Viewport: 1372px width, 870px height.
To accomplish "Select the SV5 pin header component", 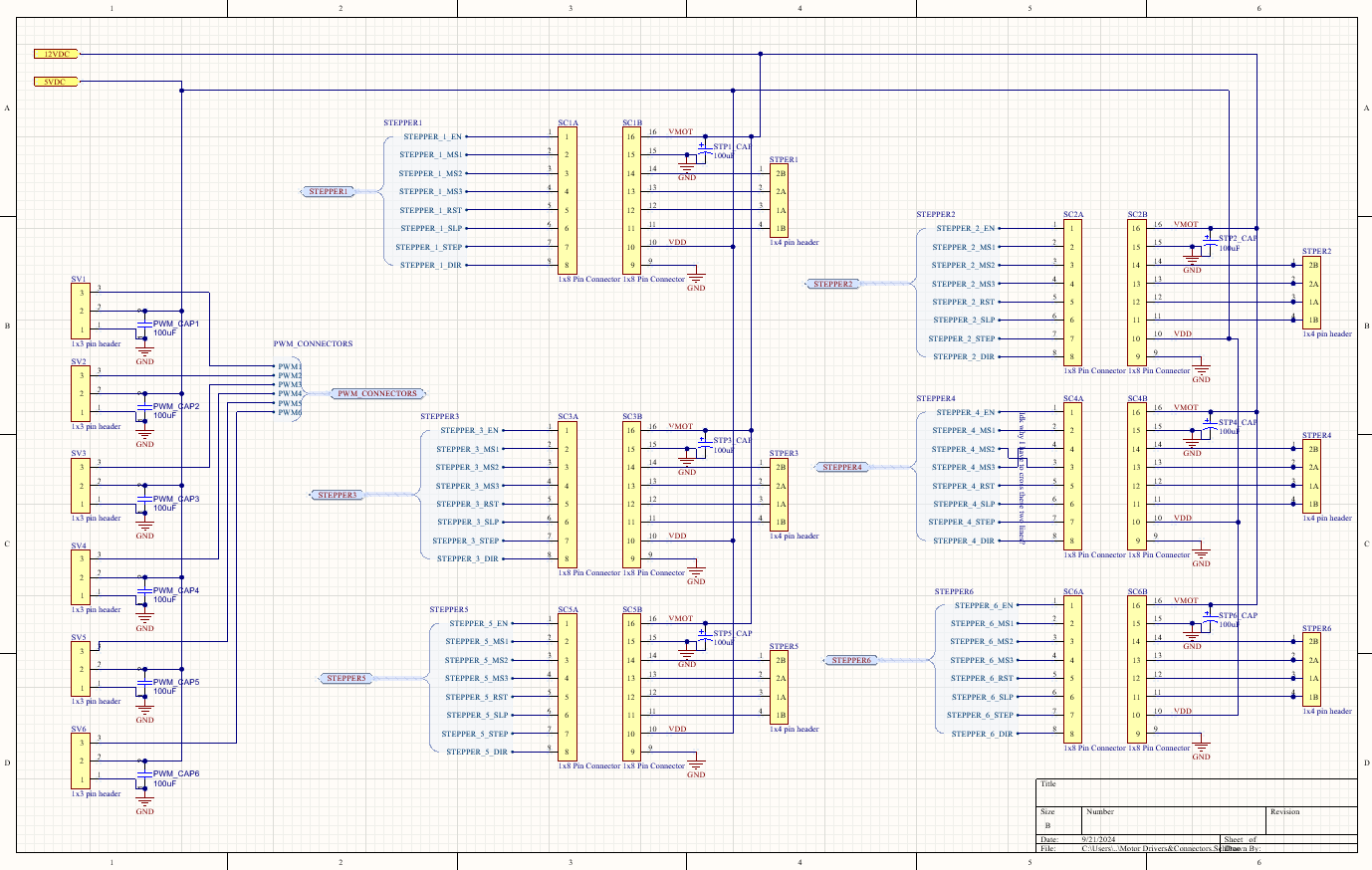I will (x=82, y=669).
